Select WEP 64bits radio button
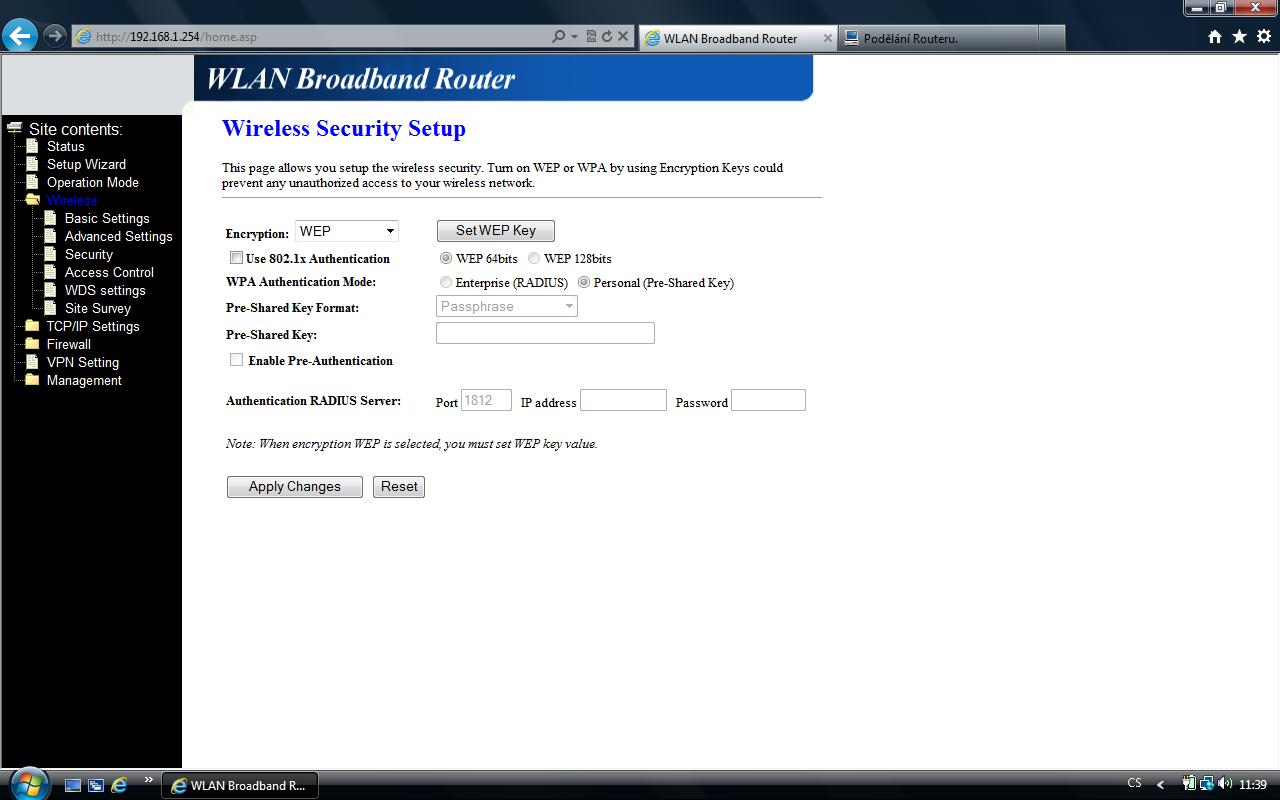This screenshot has height=800, width=1280. [446, 258]
